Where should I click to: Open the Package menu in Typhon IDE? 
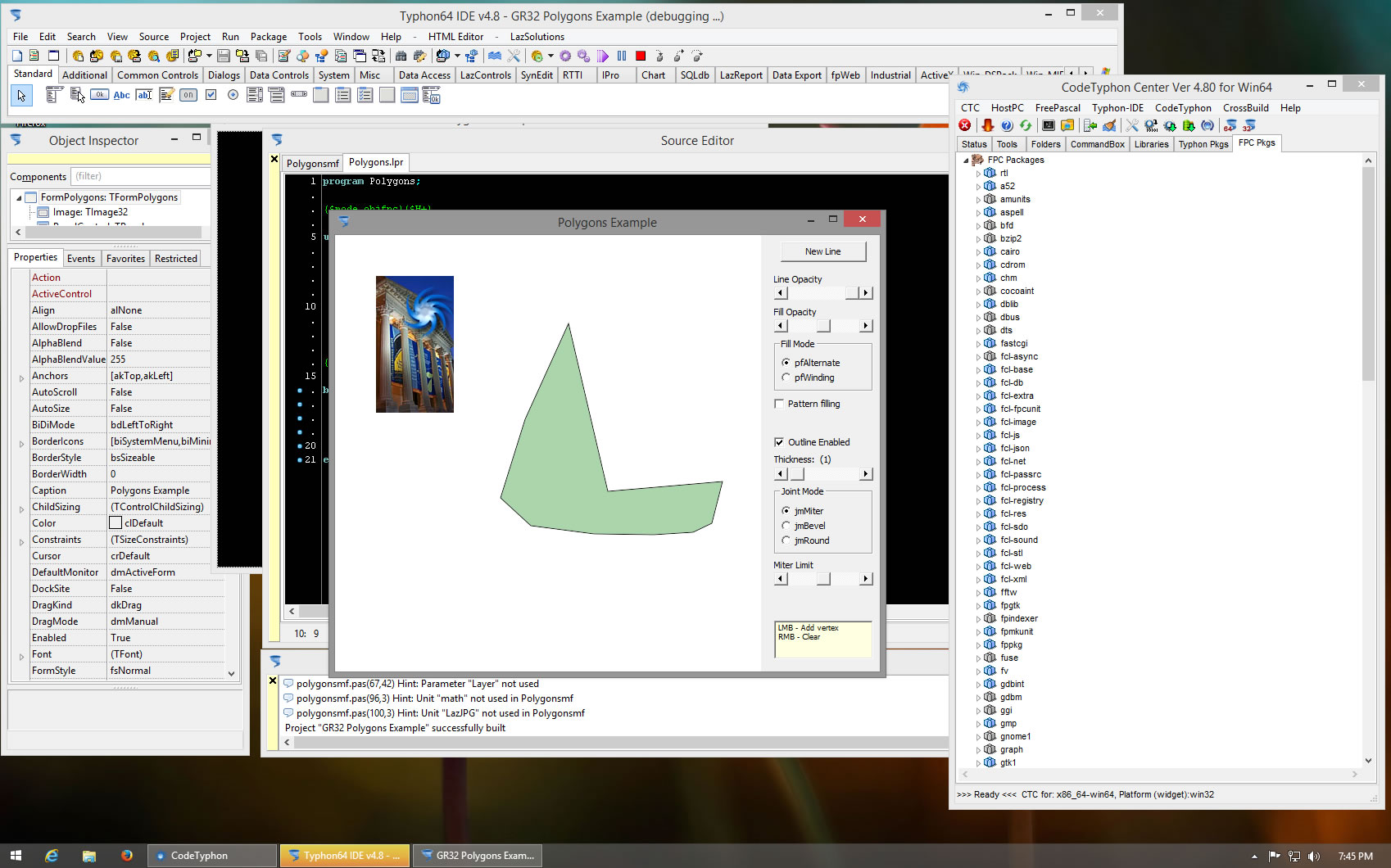tap(269, 37)
